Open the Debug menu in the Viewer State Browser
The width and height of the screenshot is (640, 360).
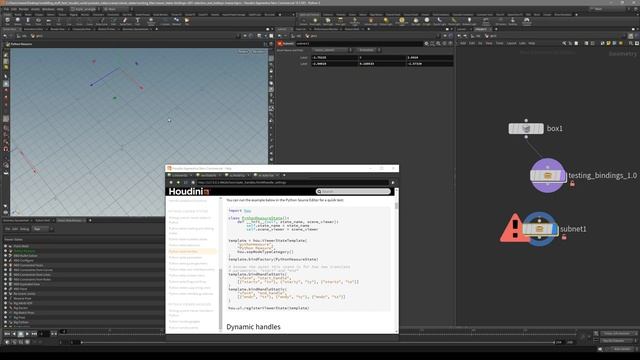tap(24, 229)
